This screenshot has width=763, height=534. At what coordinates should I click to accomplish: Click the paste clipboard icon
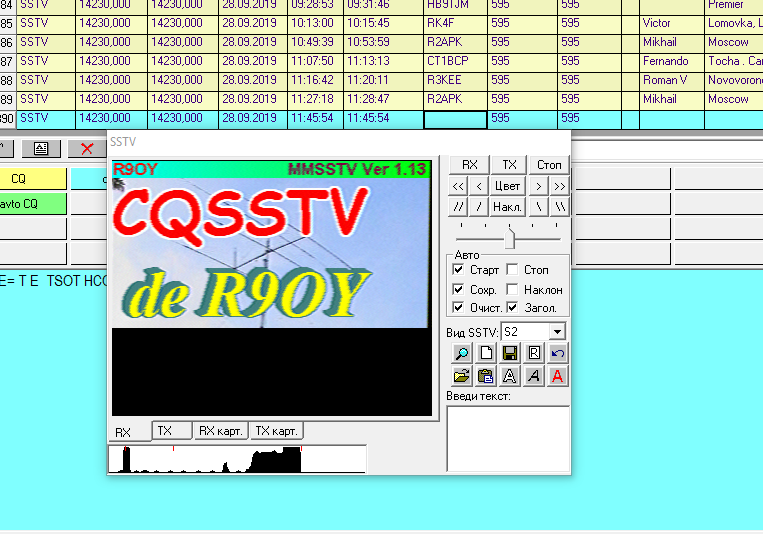[485, 376]
